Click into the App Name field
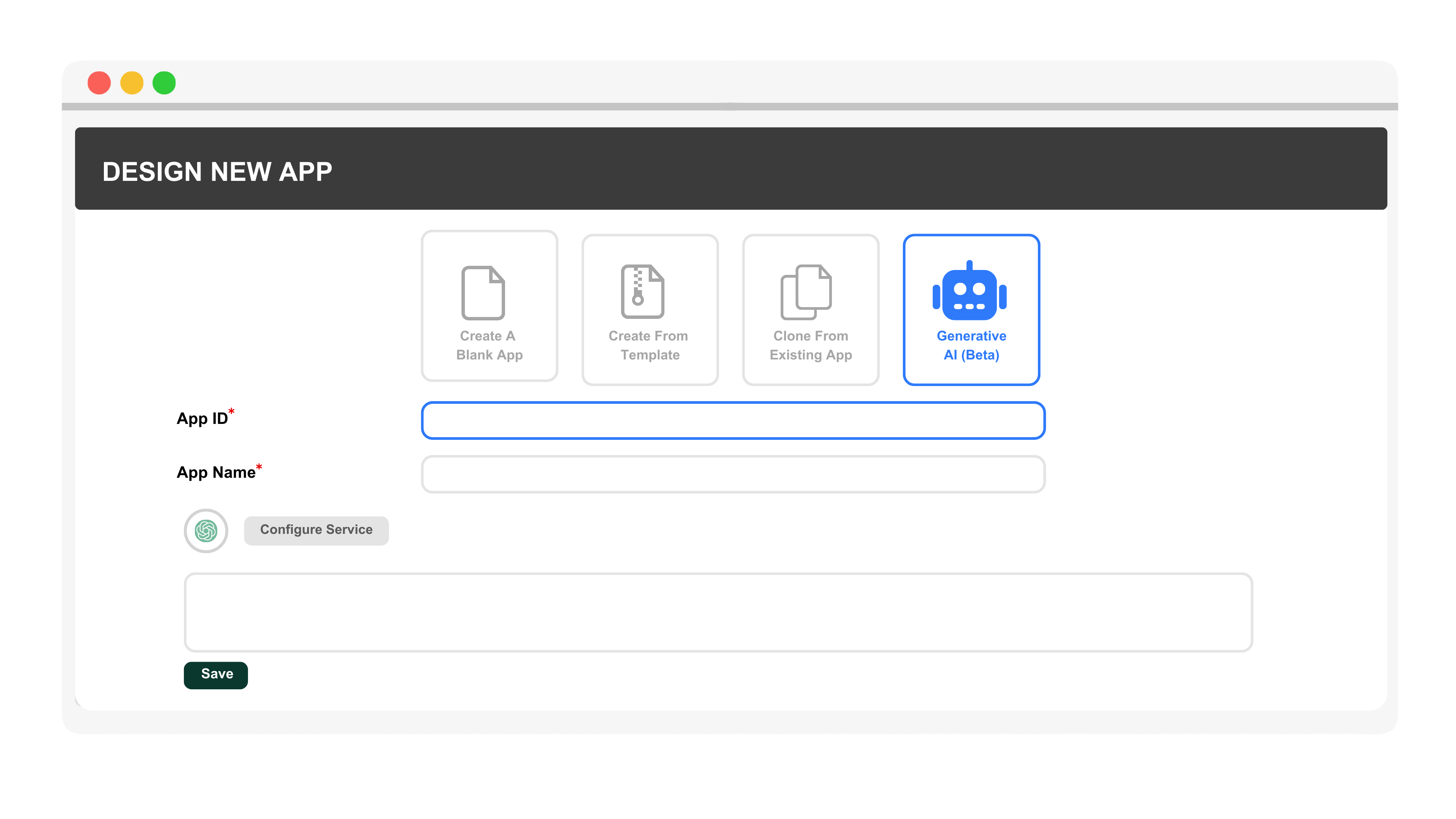The height and width of the screenshot is (819, 1456). [x=733, y=474]
